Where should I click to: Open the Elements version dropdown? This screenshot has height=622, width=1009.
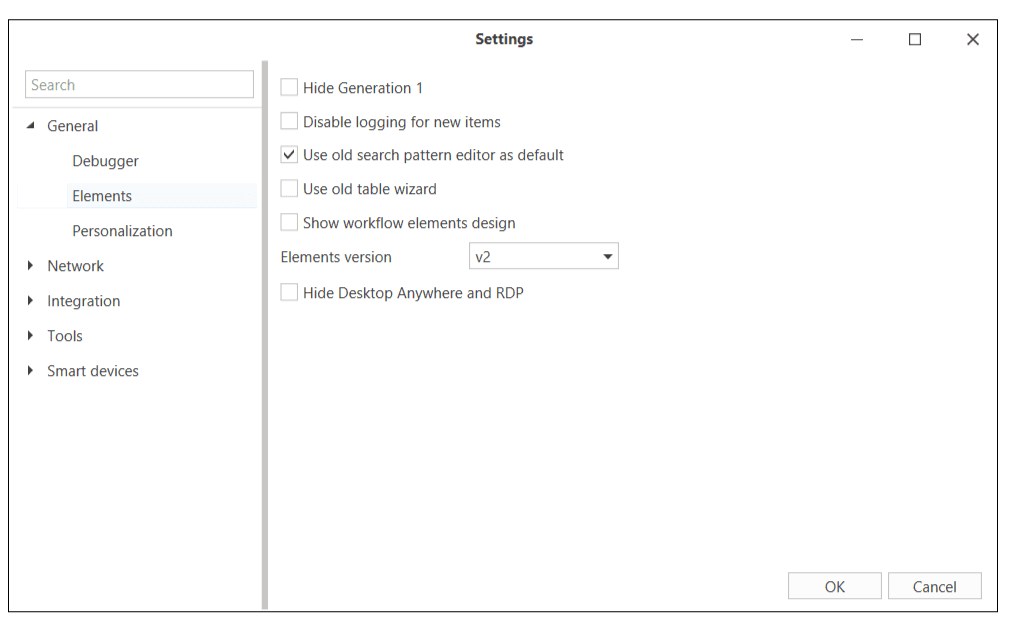point(543,257)
